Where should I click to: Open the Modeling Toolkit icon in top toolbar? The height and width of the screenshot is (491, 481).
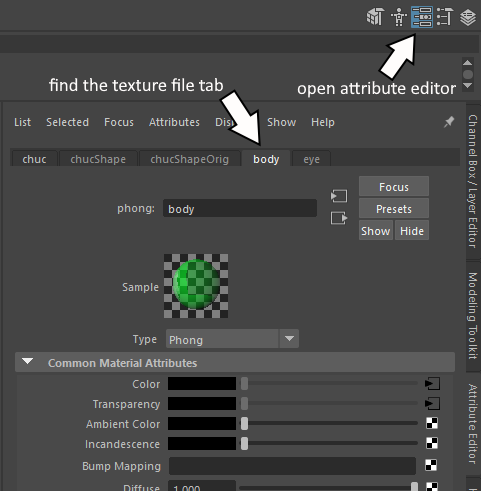(376, 17)
